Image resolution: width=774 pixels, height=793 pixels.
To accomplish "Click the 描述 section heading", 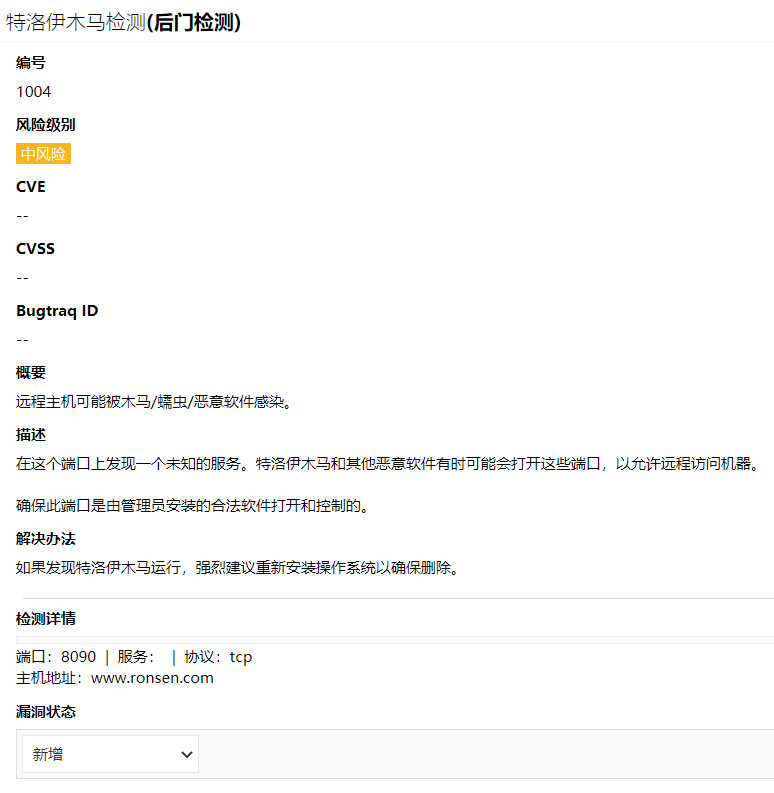I will (31, 435).
